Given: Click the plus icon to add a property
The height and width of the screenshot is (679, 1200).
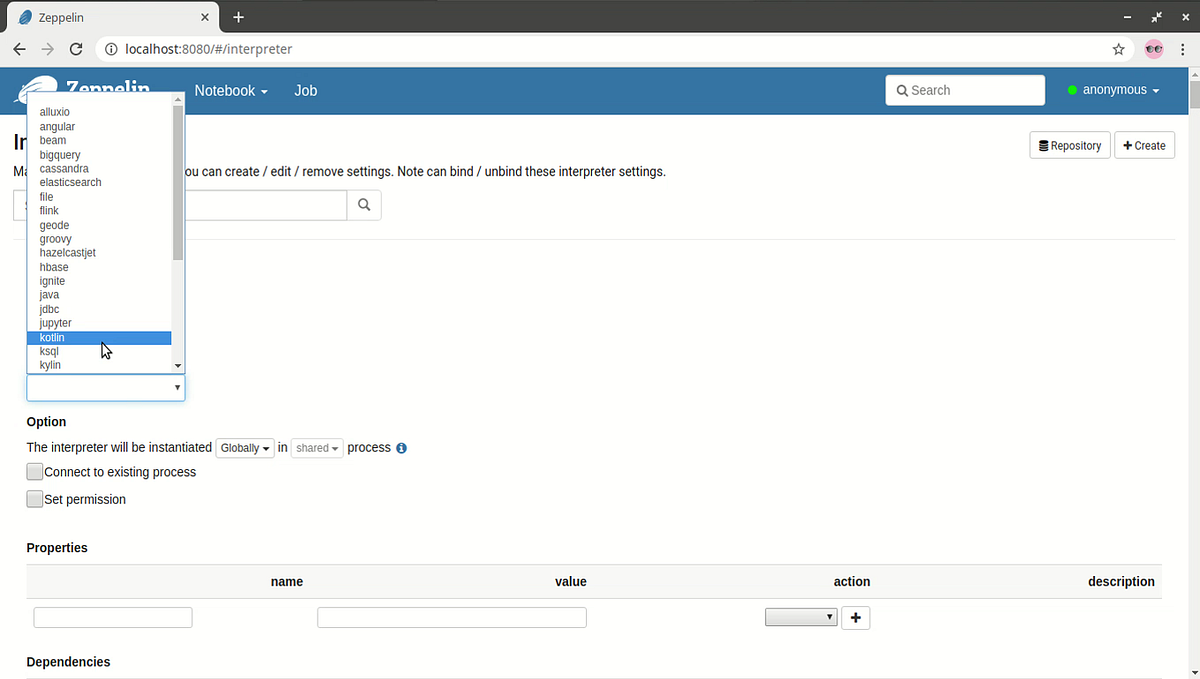Looking at the screenshot, I should point(855,617).
